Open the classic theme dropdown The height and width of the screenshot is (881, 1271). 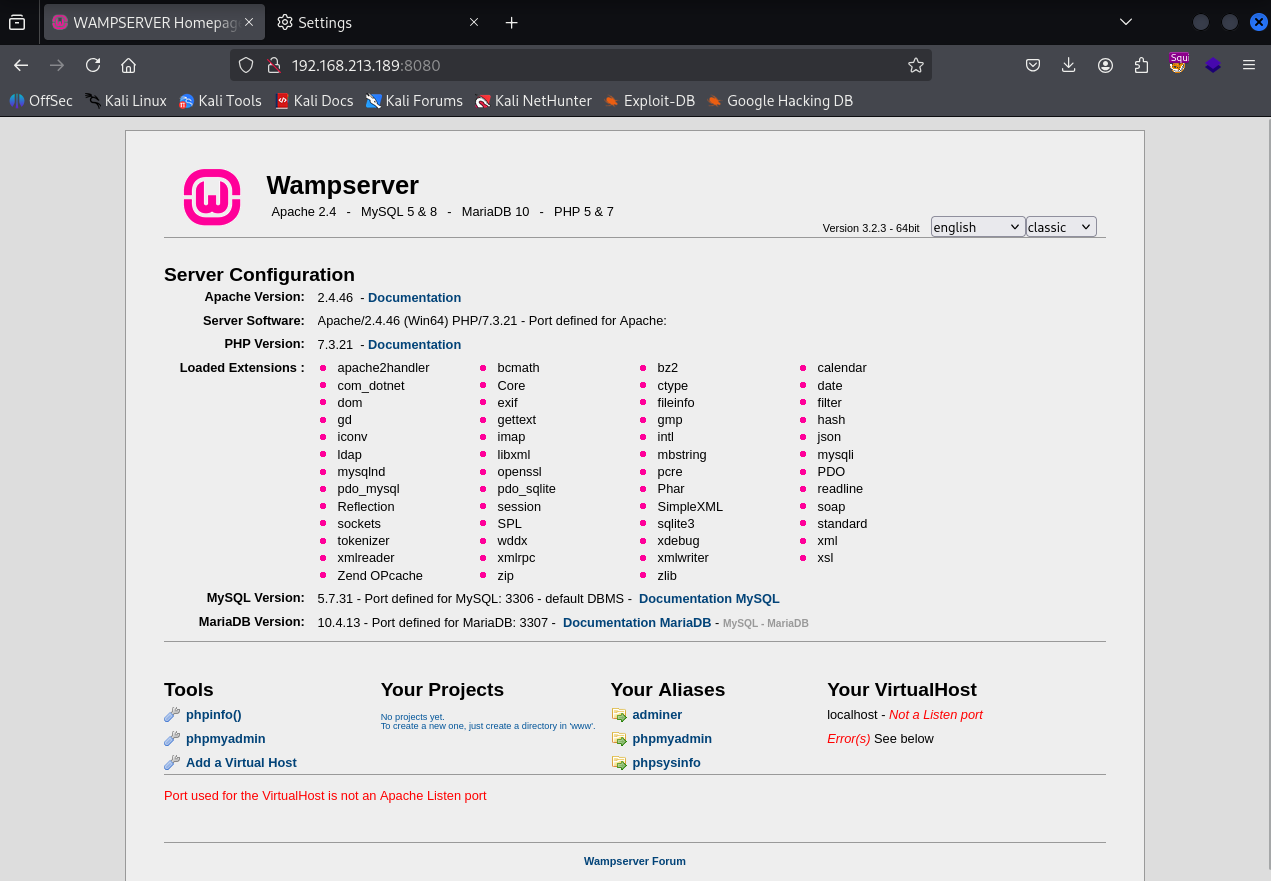coord(1060,227)
